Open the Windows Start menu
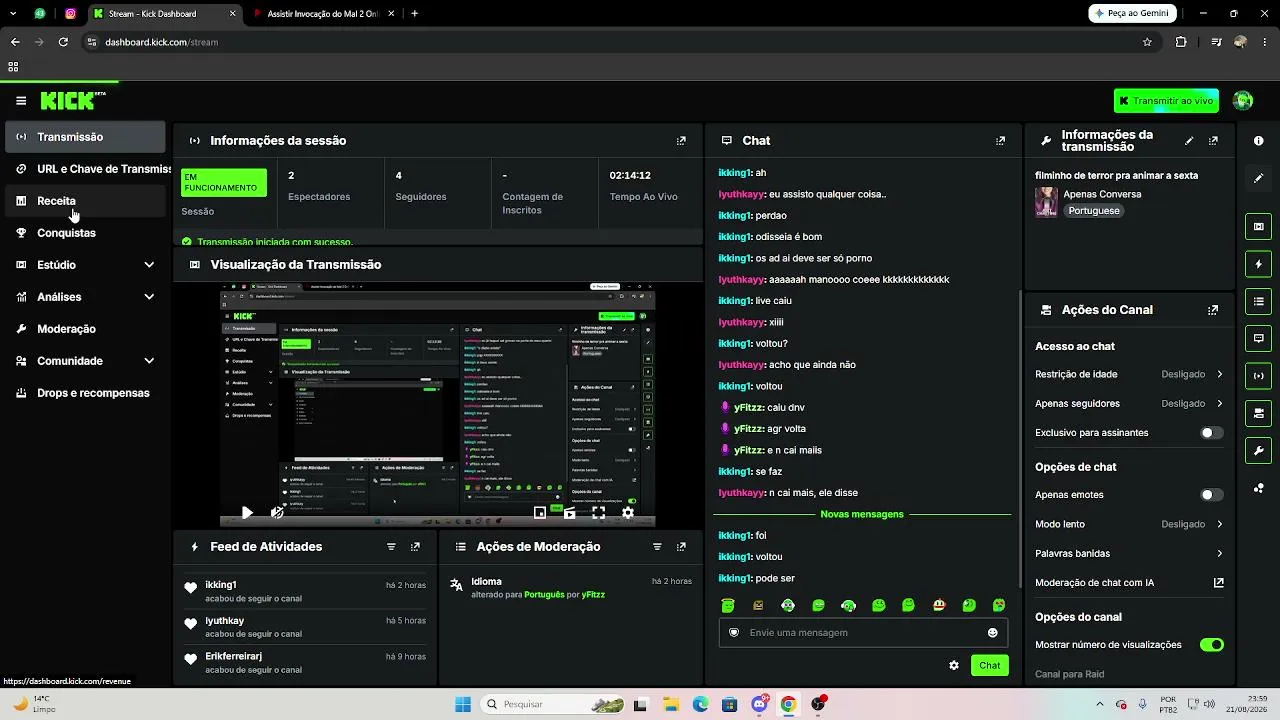The height and width of the screenshot is (720, 1280). (463, 704)
